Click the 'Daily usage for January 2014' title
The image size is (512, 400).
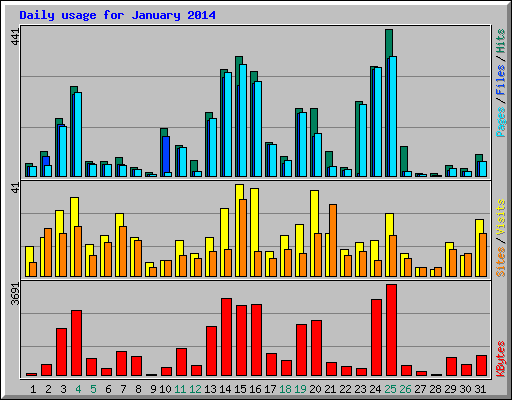[x=117, y=15]
